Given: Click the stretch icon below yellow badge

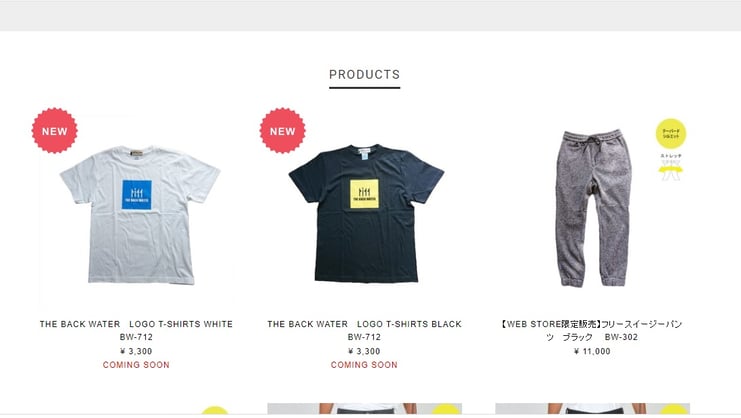Looking at the screenshot, I should [670, 168].
